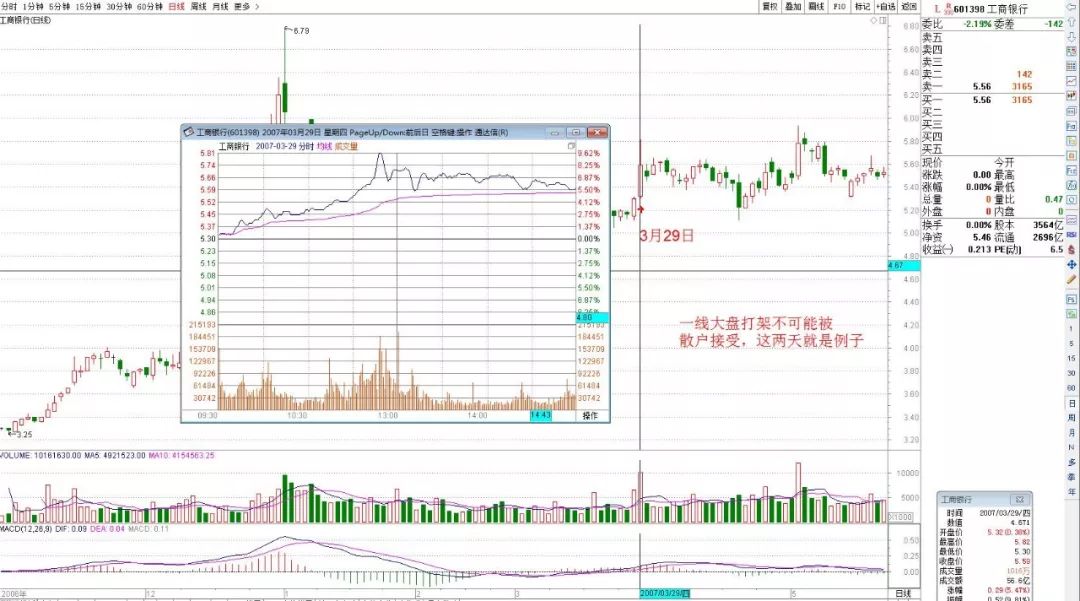
Task: Click the 2007/03/29 date marker on the time axis
Action: (x=665, y=593)
